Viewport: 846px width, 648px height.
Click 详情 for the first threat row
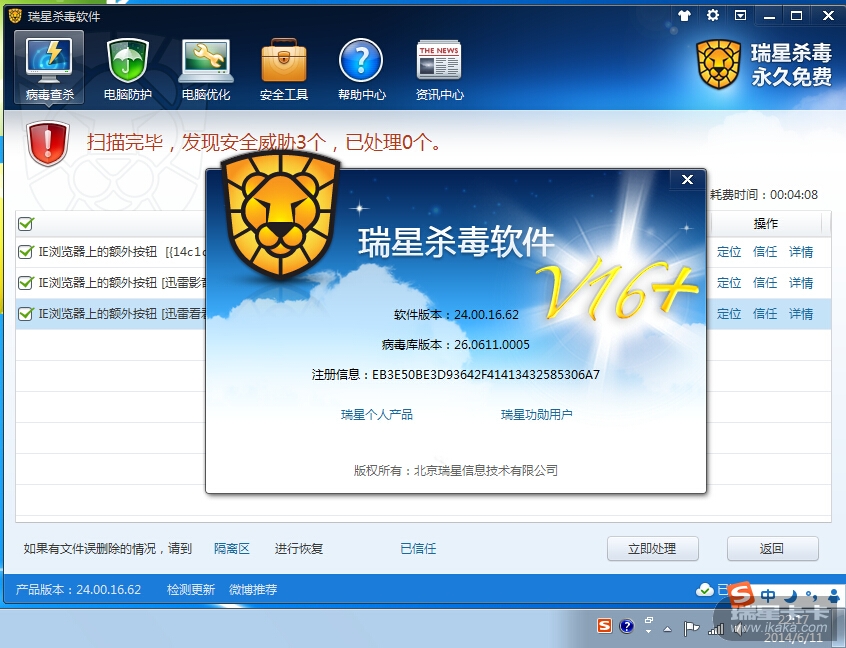(x=801, y=252)
